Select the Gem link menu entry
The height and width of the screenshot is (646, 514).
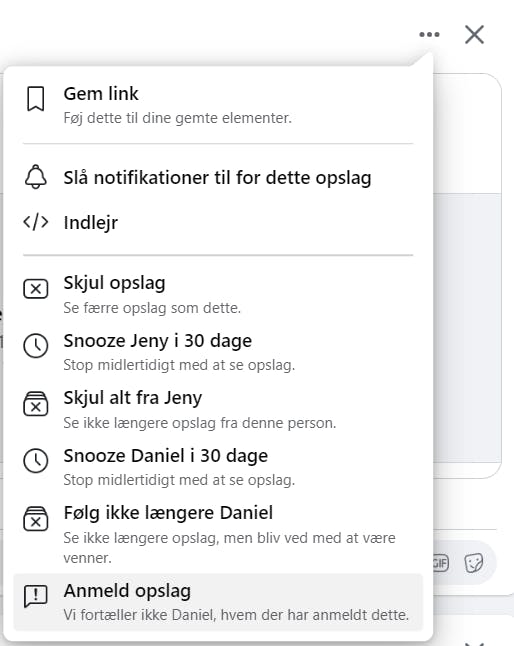click(218, 105)
